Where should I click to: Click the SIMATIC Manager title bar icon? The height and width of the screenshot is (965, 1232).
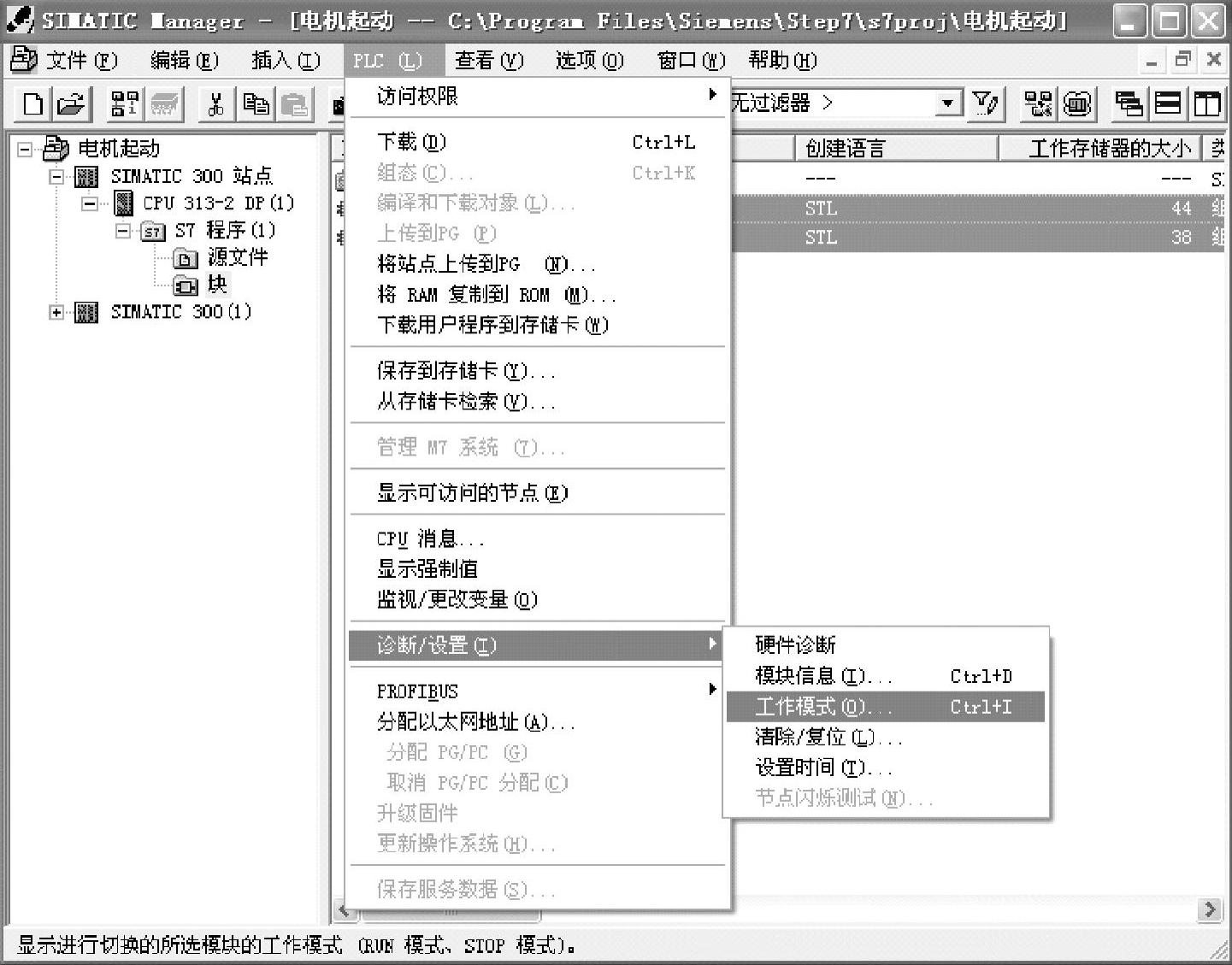pyautogui.click(x=21, y=21)
